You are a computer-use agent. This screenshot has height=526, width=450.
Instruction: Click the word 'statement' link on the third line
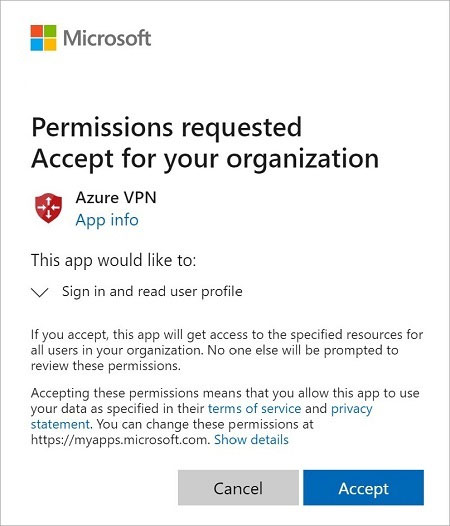click(60, 424)
